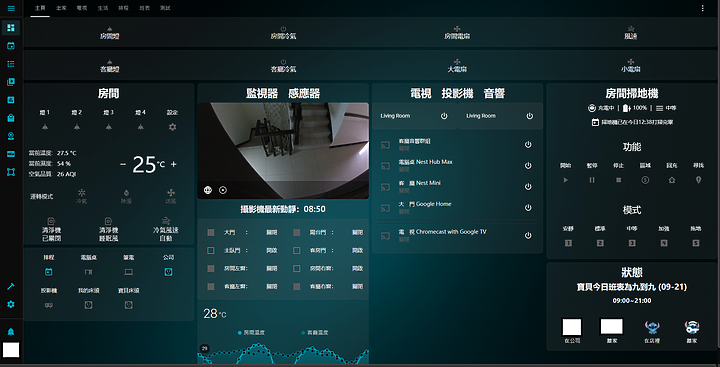The height and width of the screenshot is (367, 720).
Task: Toggle the 投影機 projector switch
Action: point(49,305)
